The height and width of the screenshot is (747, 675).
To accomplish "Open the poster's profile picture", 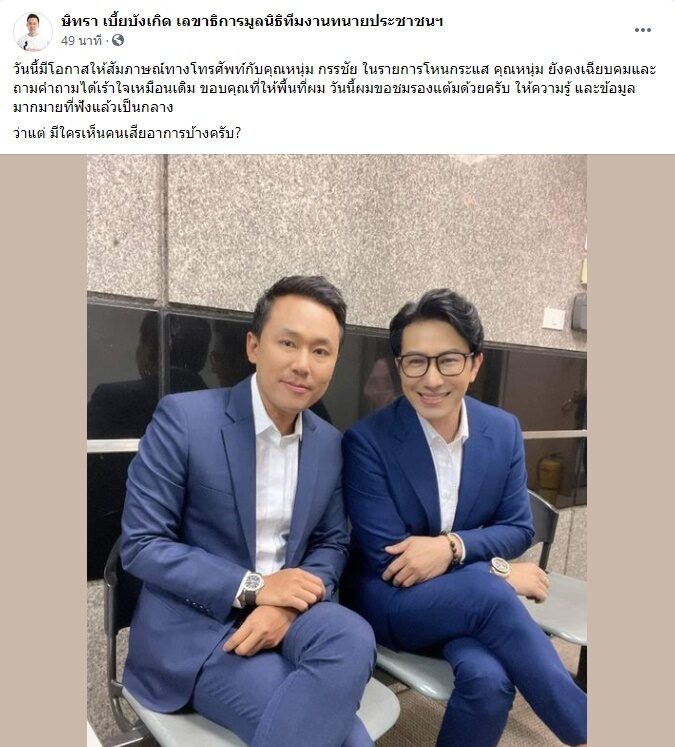I will point(33,31).
